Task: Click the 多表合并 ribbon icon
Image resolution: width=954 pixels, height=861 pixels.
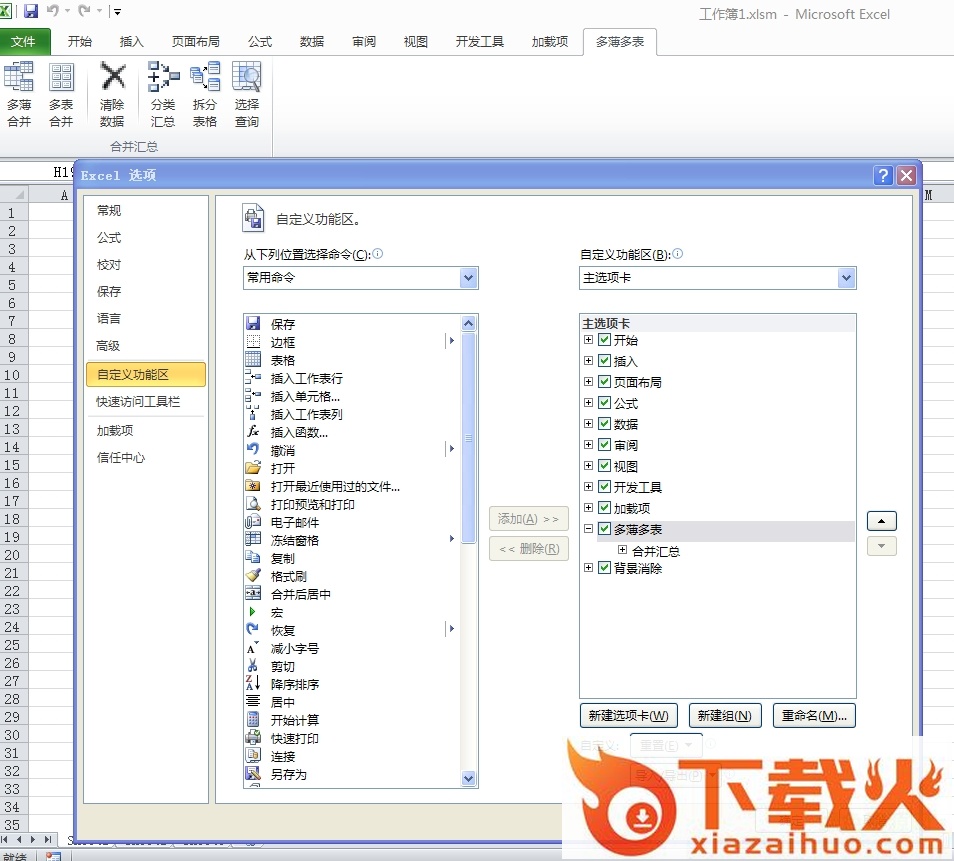Action: 61,78
